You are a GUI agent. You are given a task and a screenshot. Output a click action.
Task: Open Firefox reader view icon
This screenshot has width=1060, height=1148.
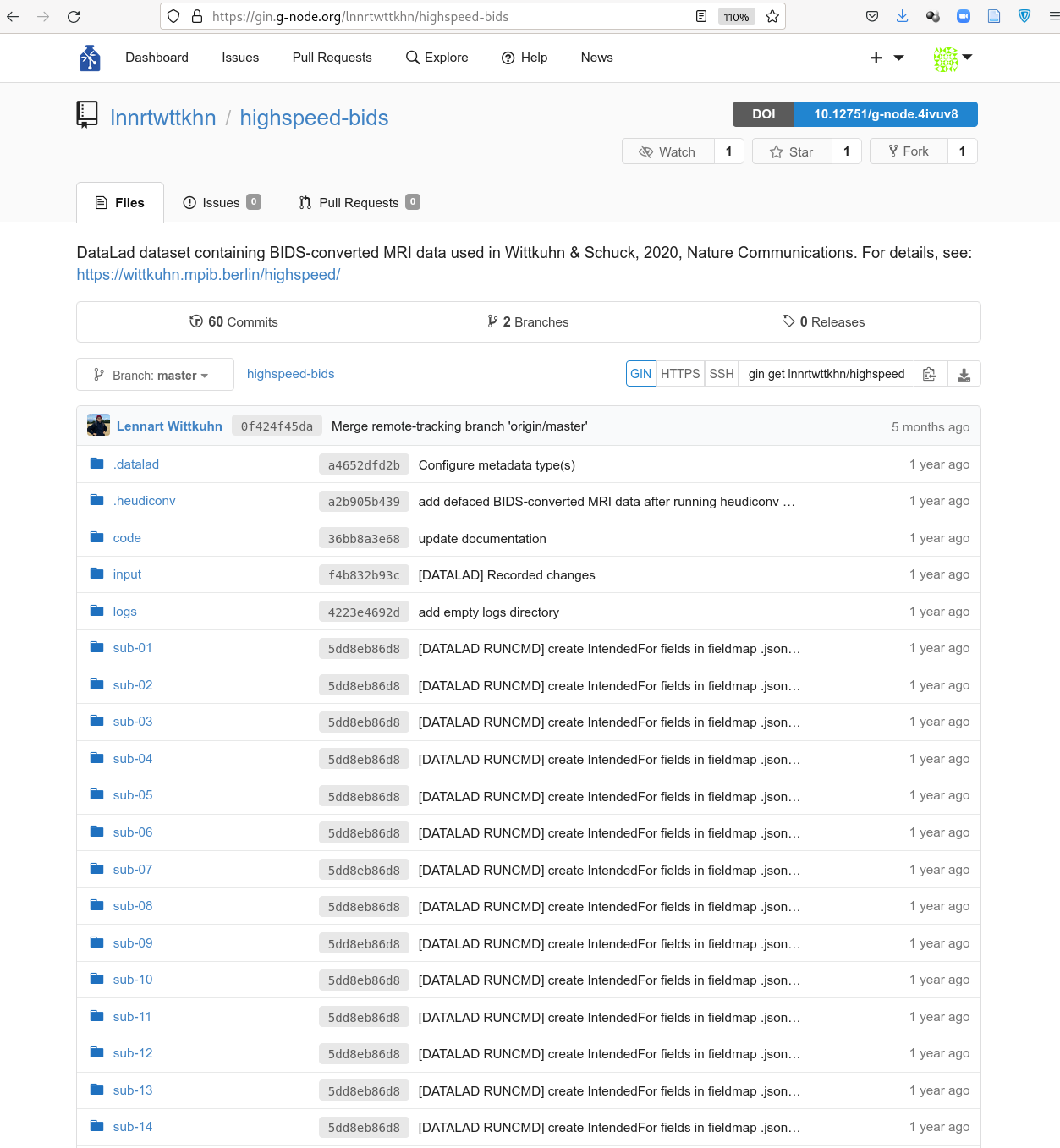(x=701, y=17)
